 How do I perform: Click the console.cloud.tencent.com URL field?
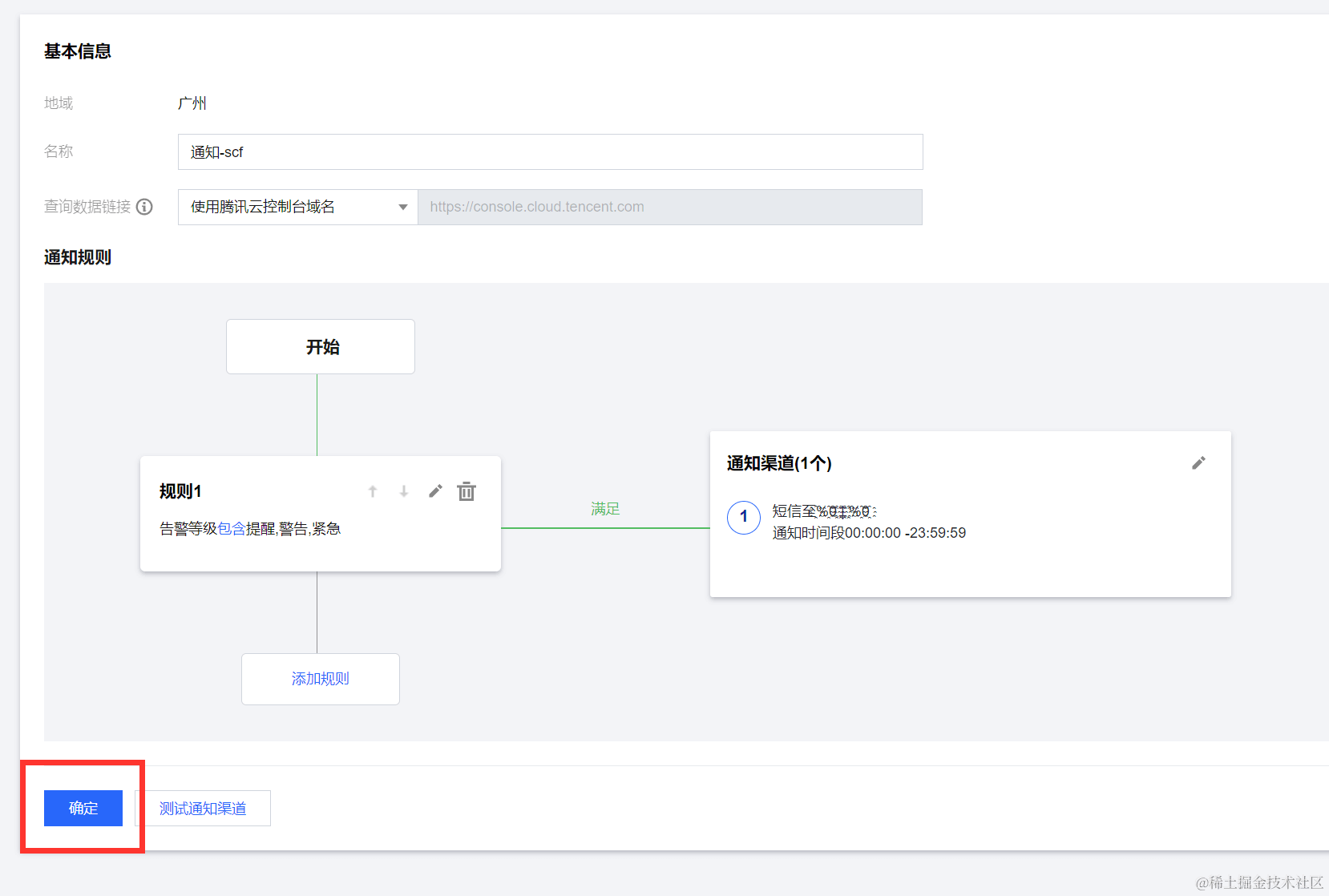pyautogui.click(x=669, y=207)
